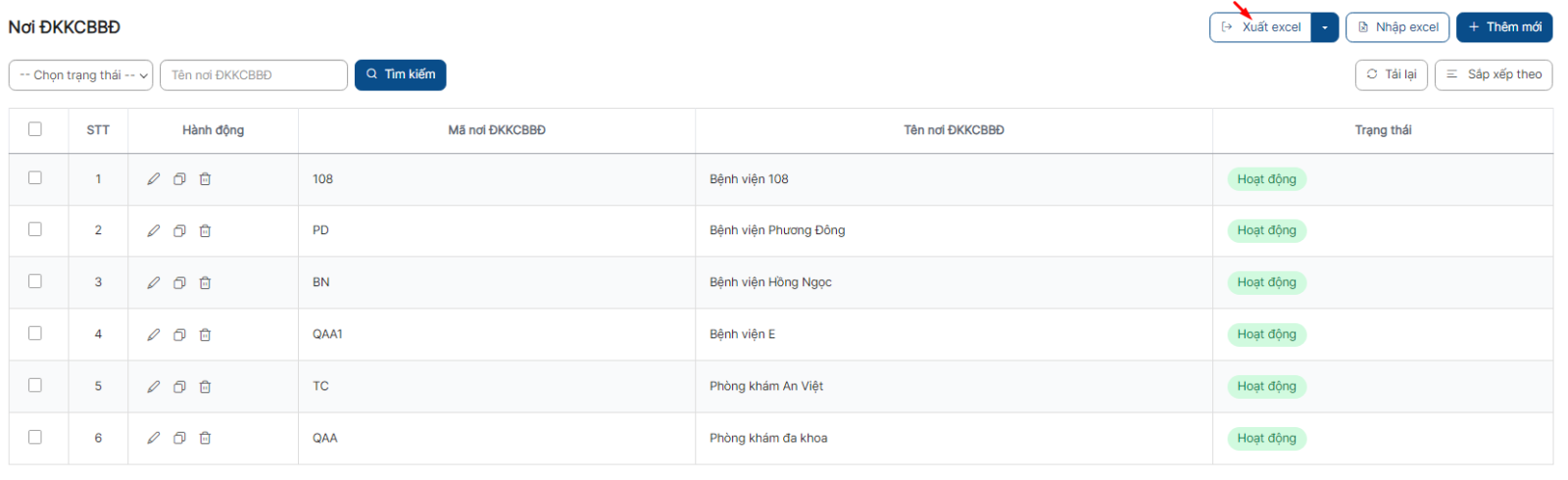Sort by the Tên nơi ĐKKCBBĐ column header
Image resolution: width=1568 pixels, height=480 pixels.
point(954,130)
